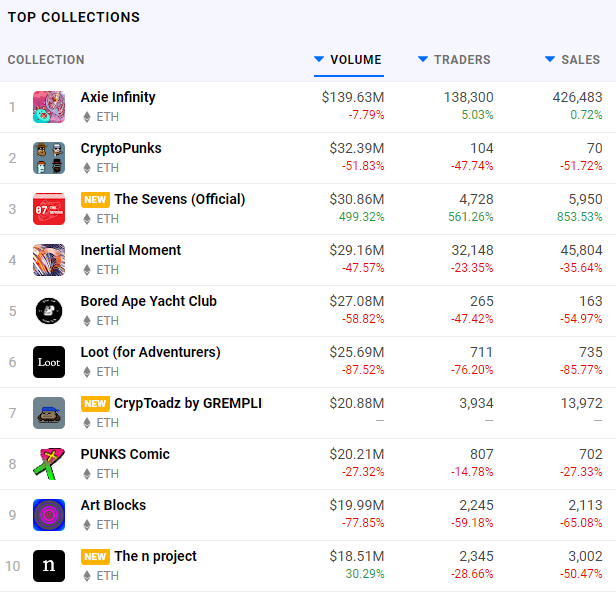Image resolution: width=616 pixels, height=592 pixels.
Task: Open the CrypToadz toad avatar icon
Action: pyautogui.click(x=49, y=413)
